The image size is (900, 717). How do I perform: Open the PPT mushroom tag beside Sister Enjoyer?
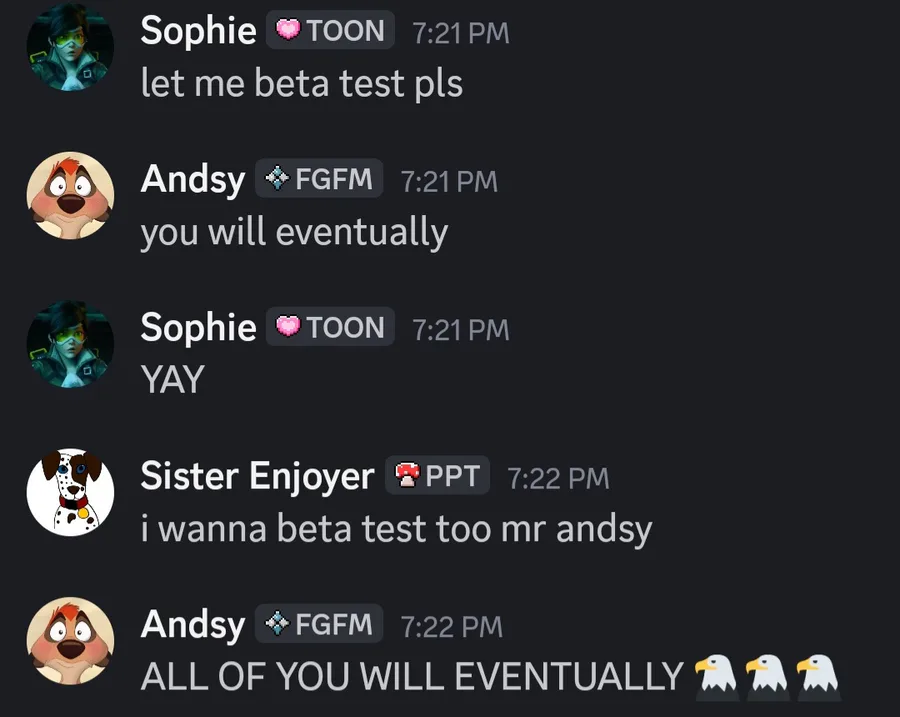pos(438,476)
